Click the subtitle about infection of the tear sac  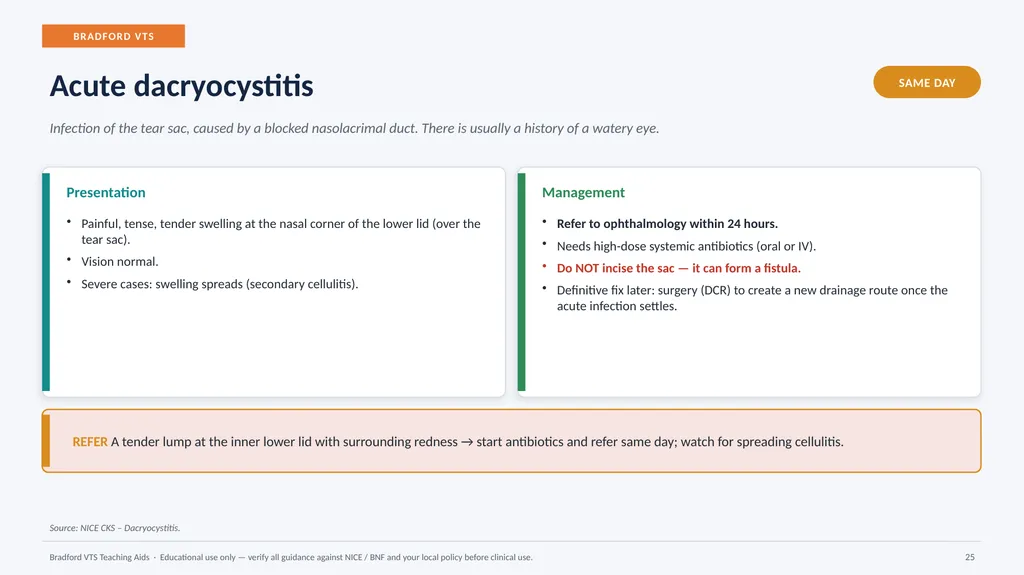pyautogui.click(x=355, y=128)
